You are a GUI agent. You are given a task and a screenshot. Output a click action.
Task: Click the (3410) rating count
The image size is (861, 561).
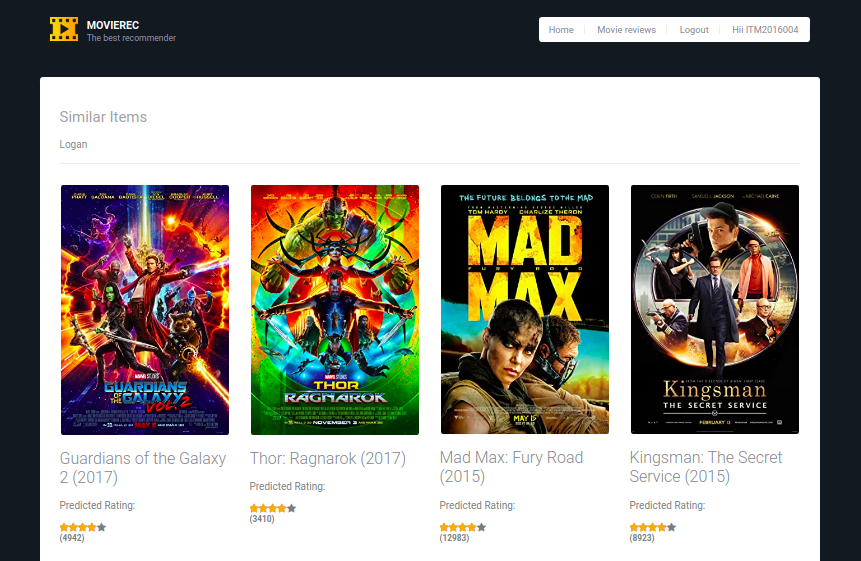262,519
